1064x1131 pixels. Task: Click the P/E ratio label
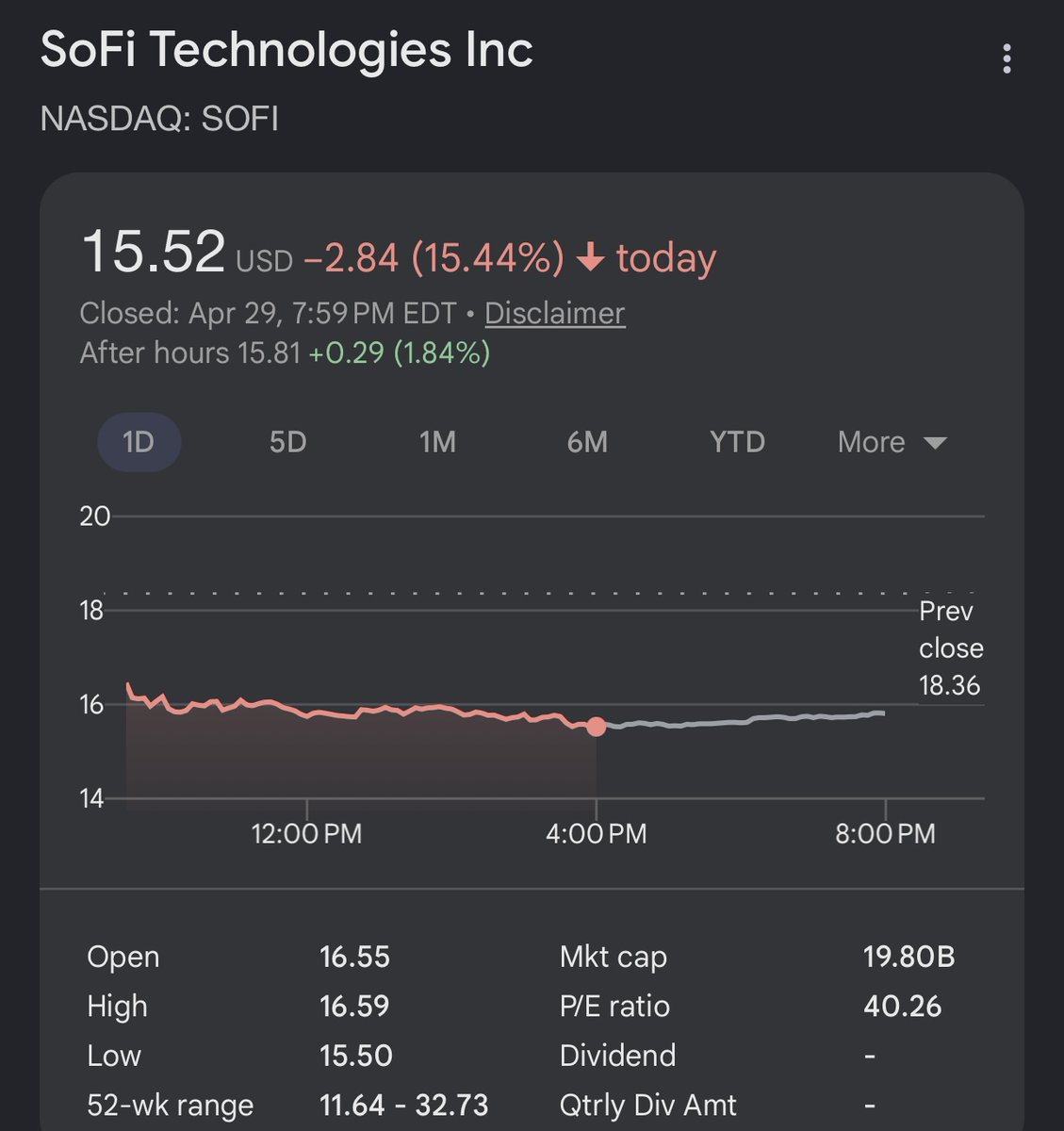click(x=614, y=1007)
